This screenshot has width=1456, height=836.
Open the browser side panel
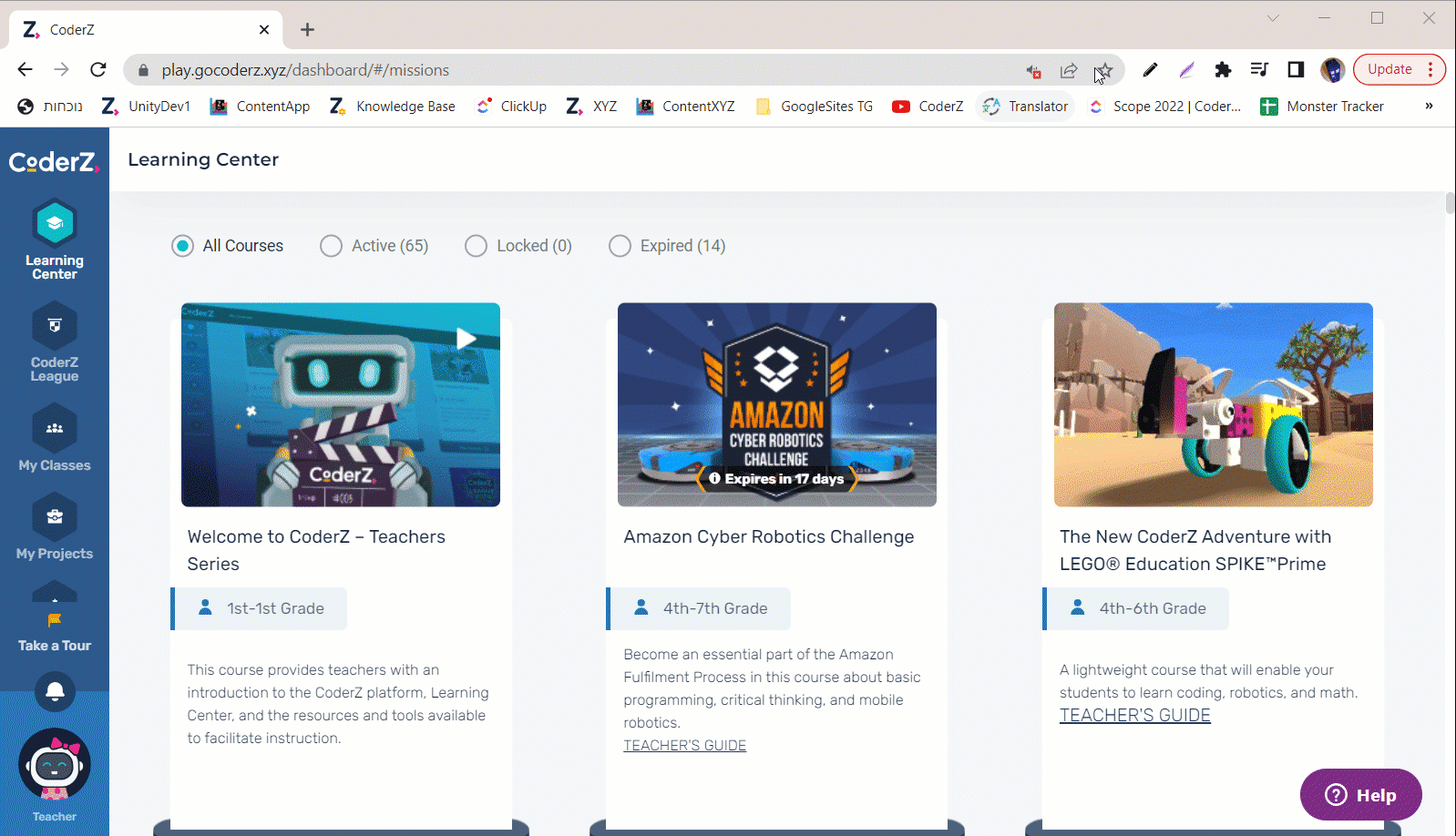pos(1296,69)
